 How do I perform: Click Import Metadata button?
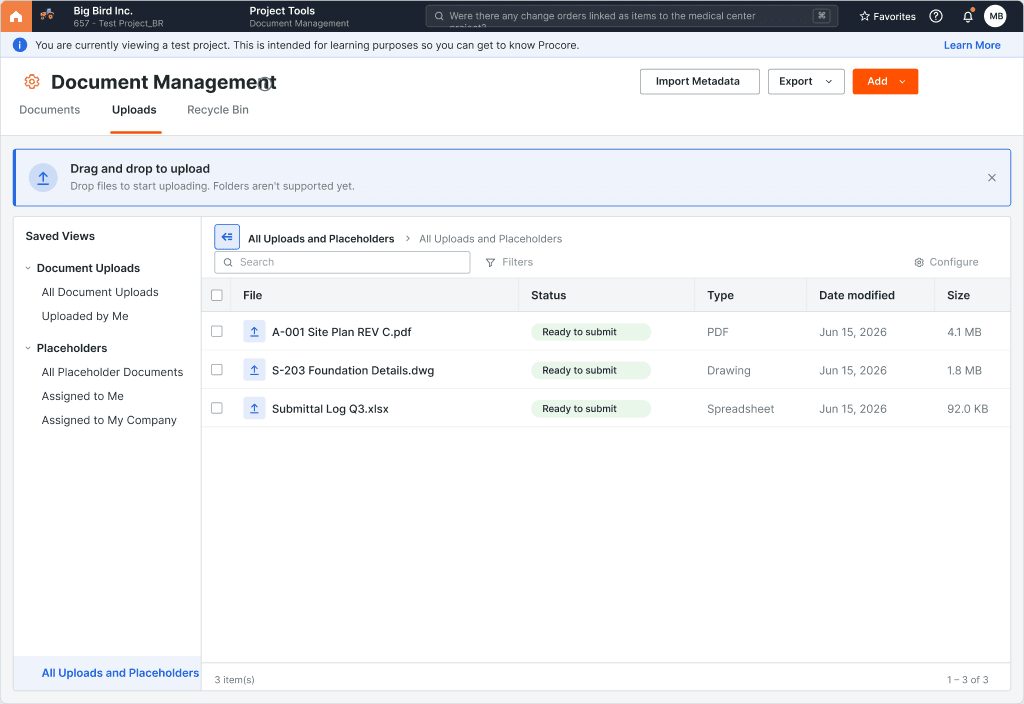(x=699, y=82)
